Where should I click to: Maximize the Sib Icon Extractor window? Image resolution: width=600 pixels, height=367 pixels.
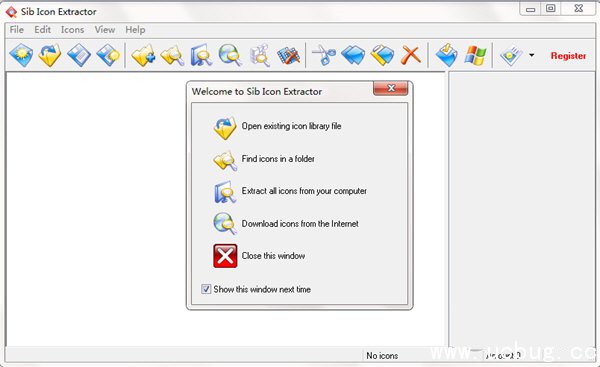coord(551,8)
